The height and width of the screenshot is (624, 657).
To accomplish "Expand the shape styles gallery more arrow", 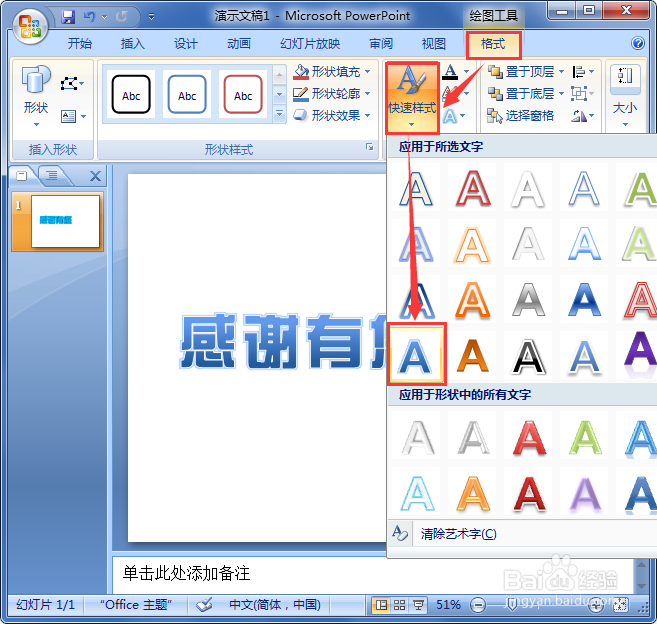I will click(x=279, y=114).
